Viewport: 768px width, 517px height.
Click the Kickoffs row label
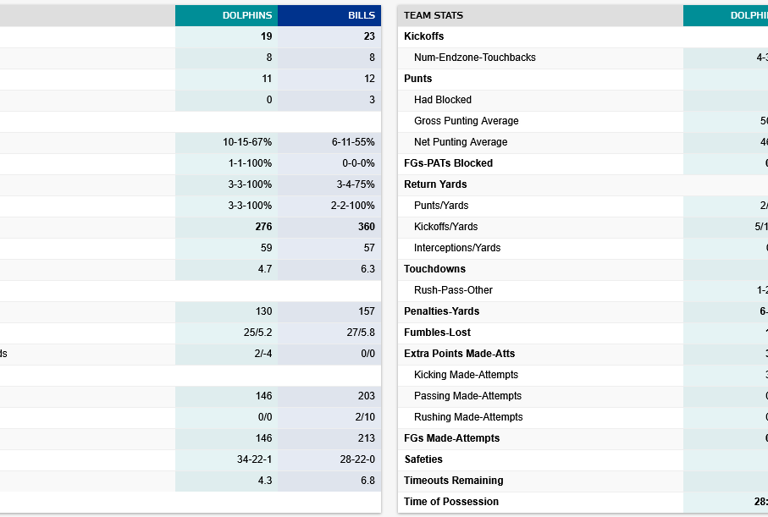pyautogui.click(x=424, y=36)
